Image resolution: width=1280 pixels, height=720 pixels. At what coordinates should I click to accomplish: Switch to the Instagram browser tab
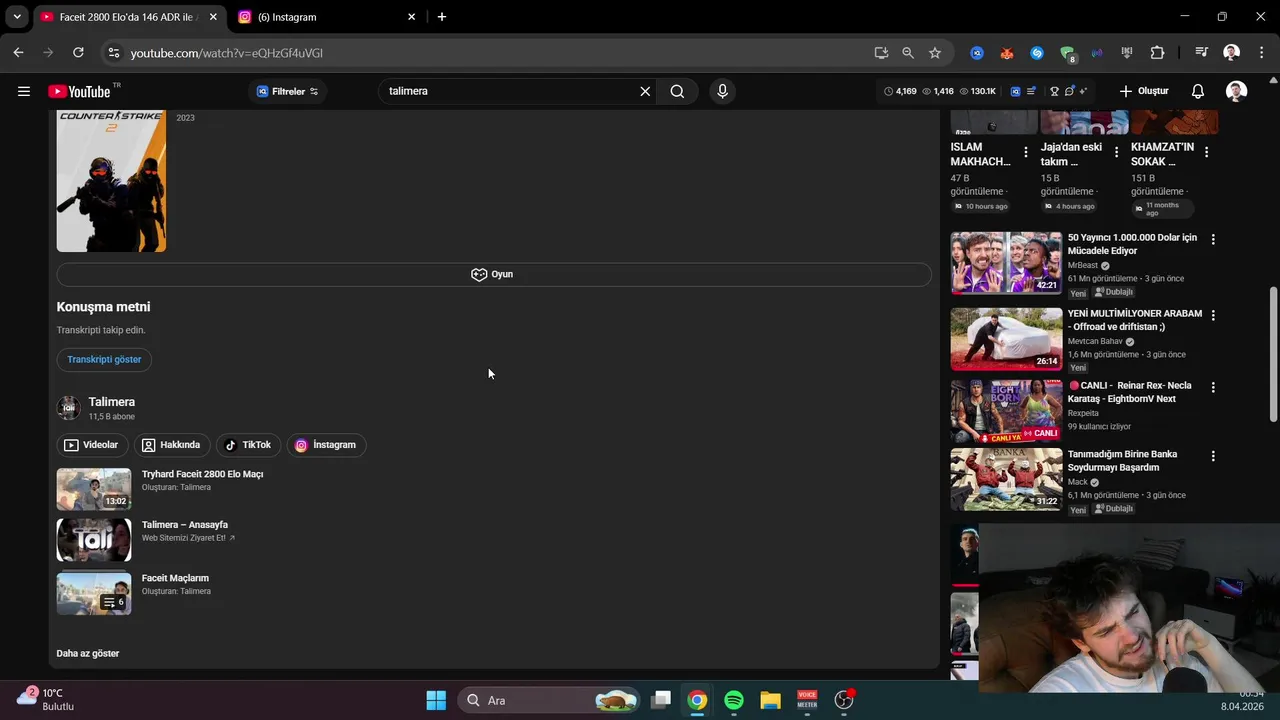pos(326,17)
